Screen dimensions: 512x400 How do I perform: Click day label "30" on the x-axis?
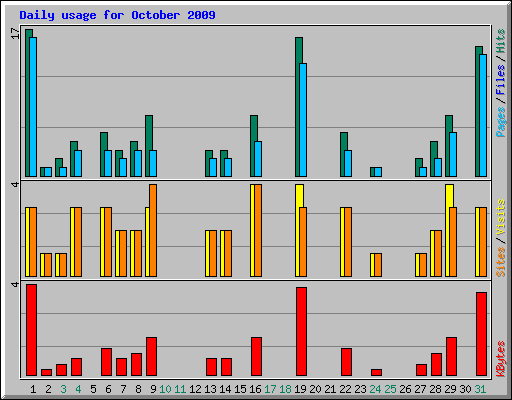pyautogui.click(x=465, y=389)
